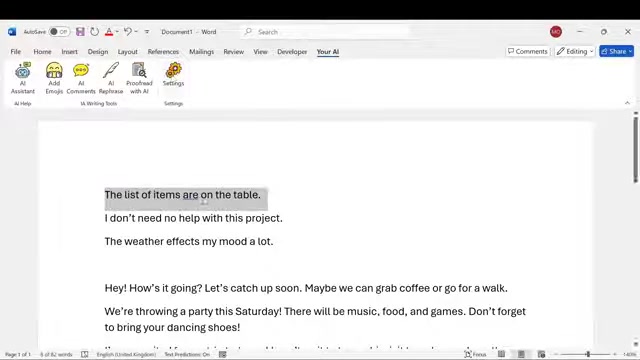Run Proofread with AI
The width and height of the screenshot is (640, 360).
[139, 78]
